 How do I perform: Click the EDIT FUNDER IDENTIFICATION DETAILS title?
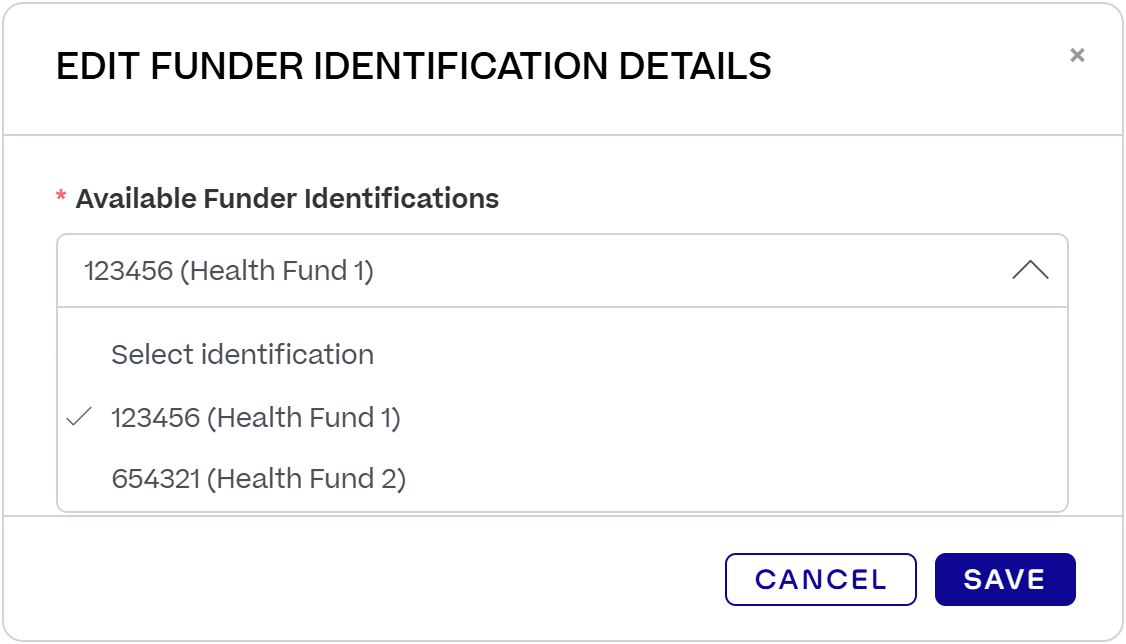pyautogui.click(x=415, y=66)
